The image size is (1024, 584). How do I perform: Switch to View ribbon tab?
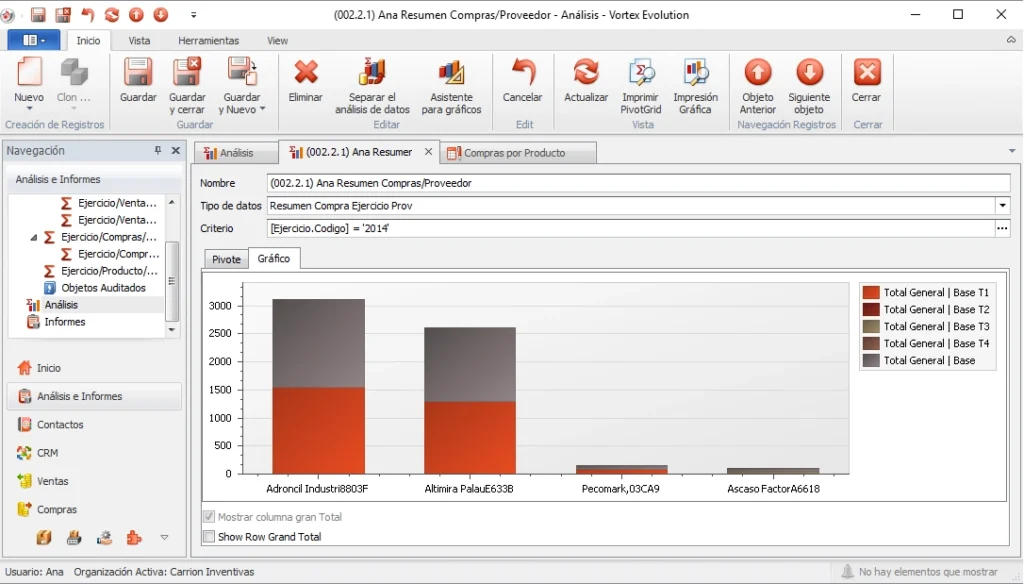278,41
